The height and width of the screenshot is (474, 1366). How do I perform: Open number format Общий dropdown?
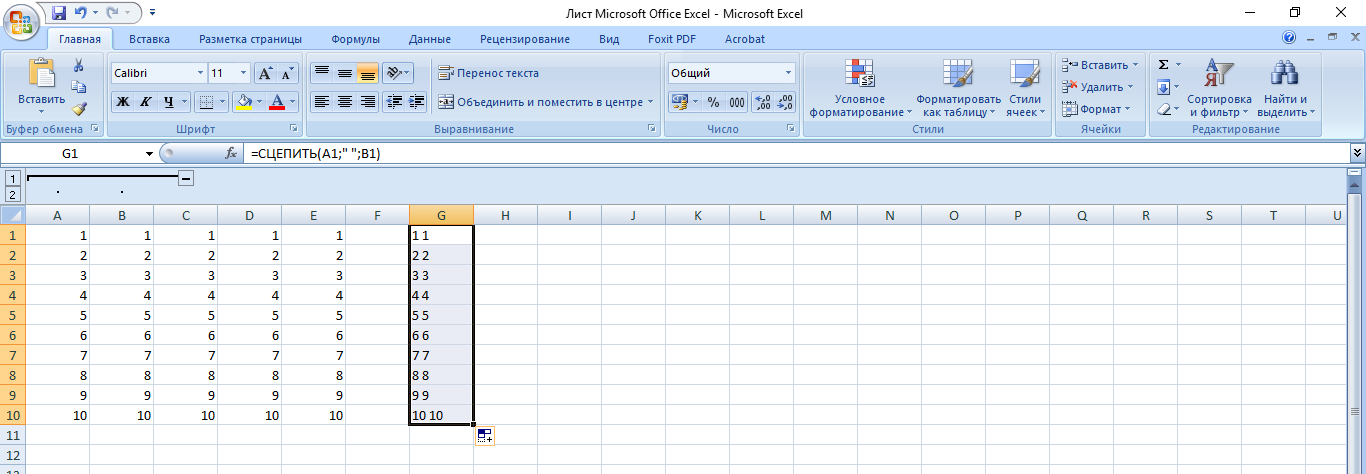tap(788, 73)
